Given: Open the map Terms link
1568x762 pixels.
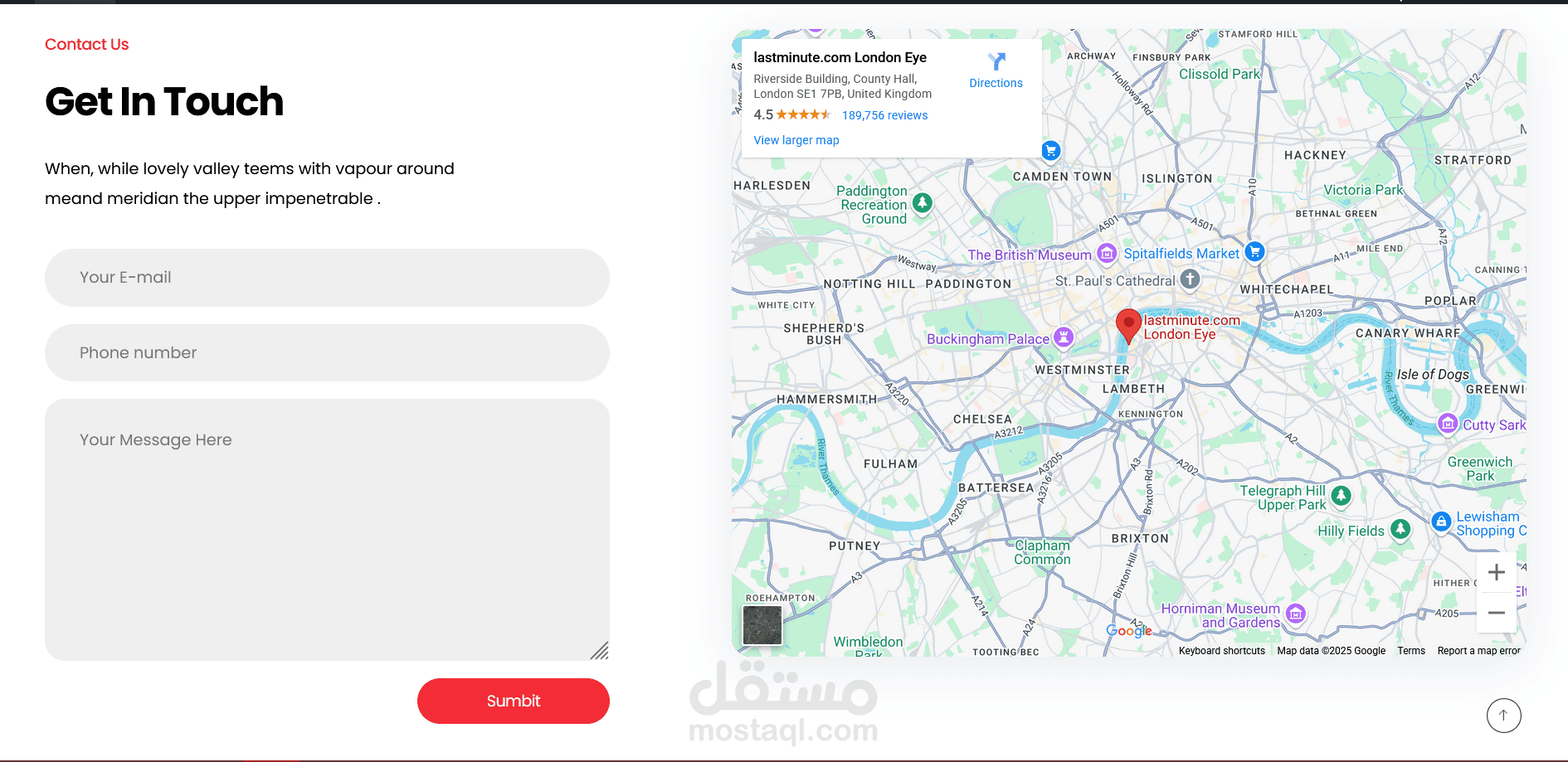Looking at the screenshot, I should point(1411,651).
